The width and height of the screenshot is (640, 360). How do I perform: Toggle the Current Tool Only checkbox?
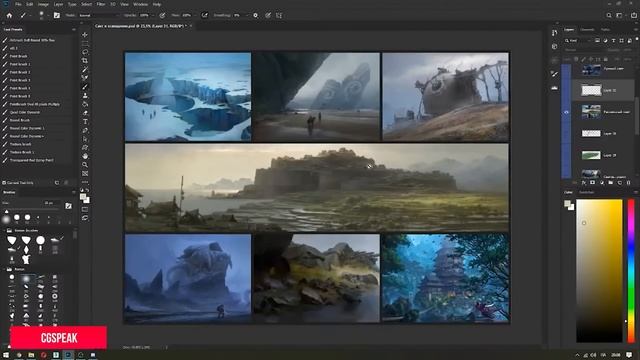[x=4, y=183]
